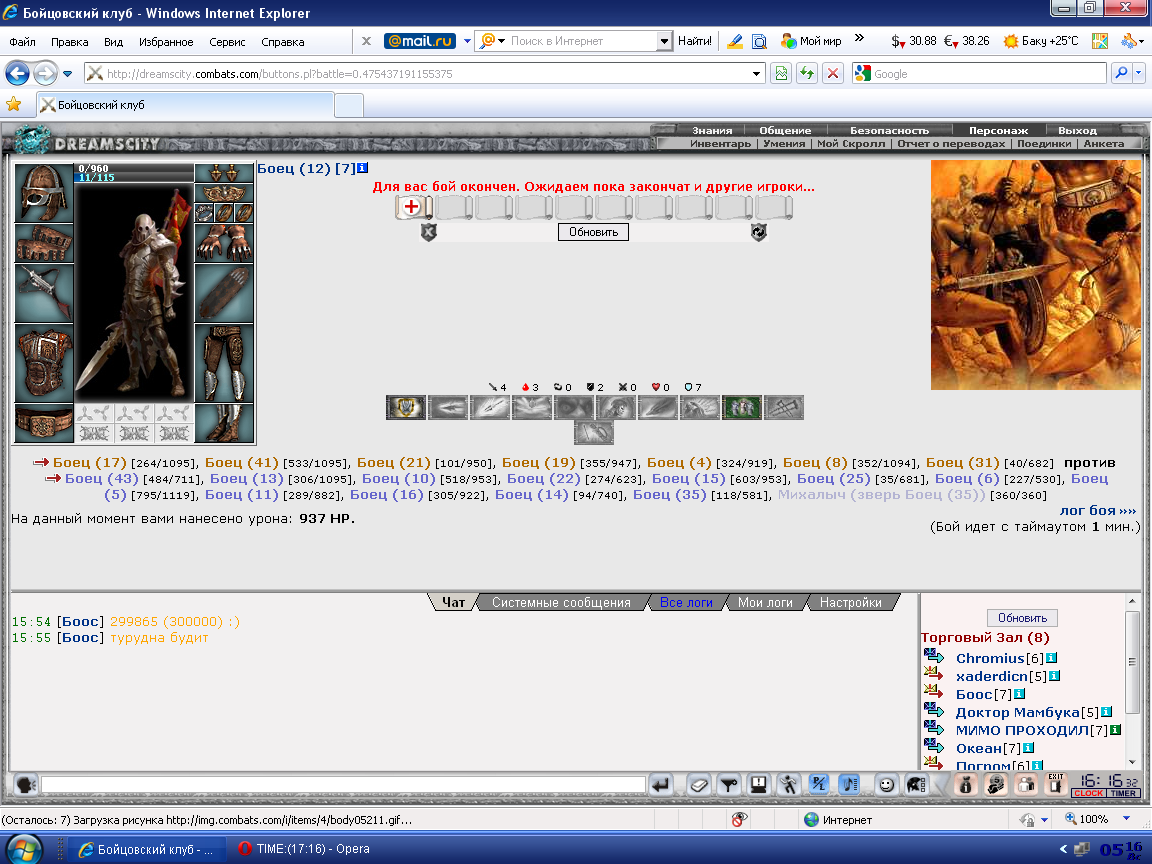
Task: Open the zoom level 100% dropdown
Action: (1126, 818)
